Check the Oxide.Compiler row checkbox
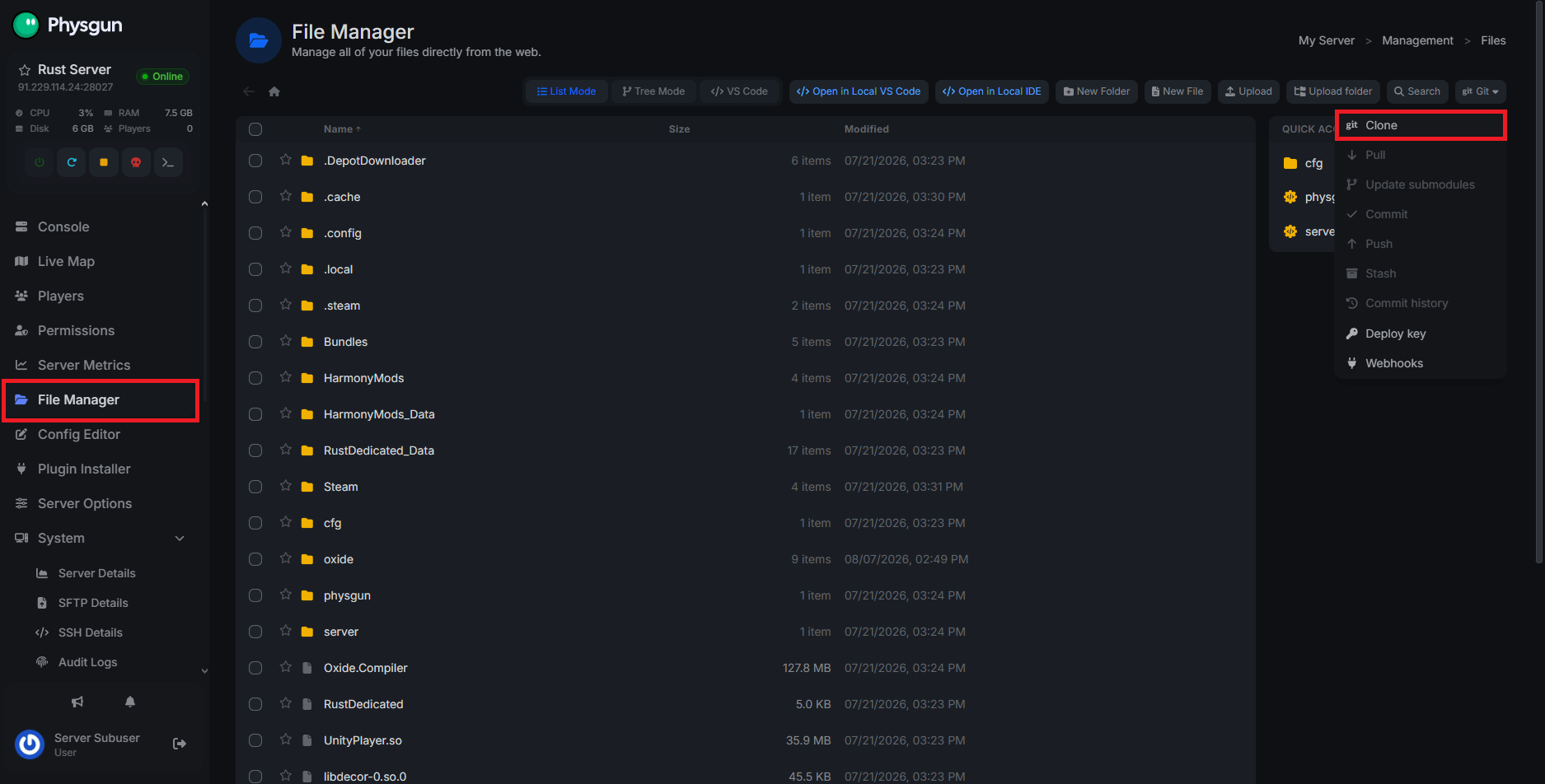 pos(255,668)
